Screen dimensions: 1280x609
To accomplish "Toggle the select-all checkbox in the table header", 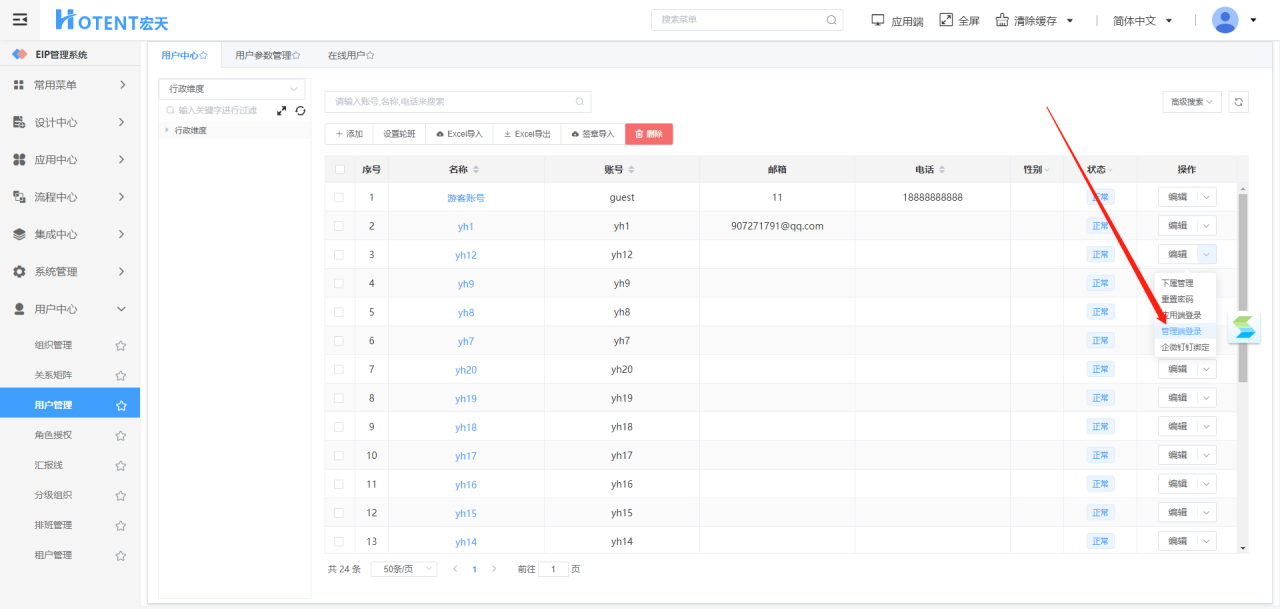I will click(x=340, y=170).
